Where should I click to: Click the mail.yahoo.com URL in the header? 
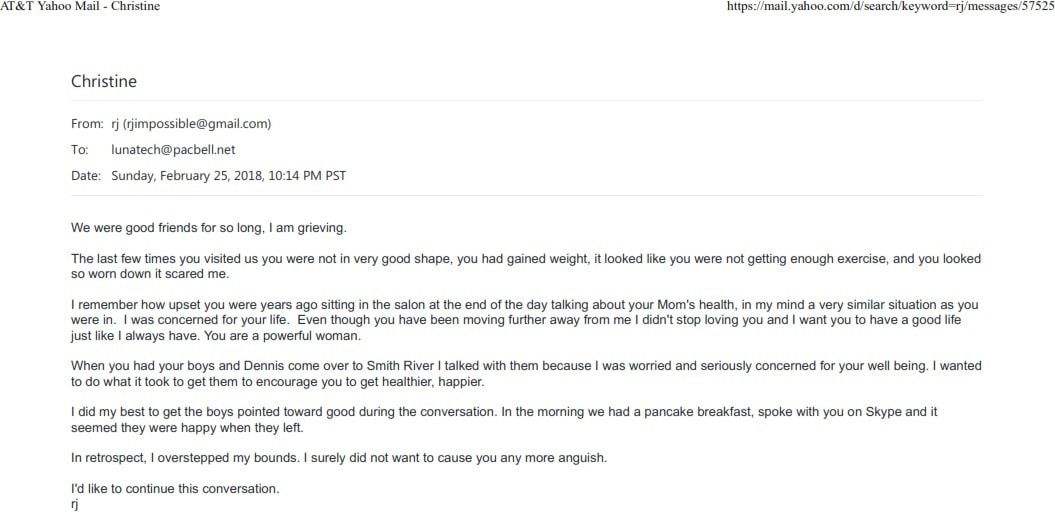point(890,7)
